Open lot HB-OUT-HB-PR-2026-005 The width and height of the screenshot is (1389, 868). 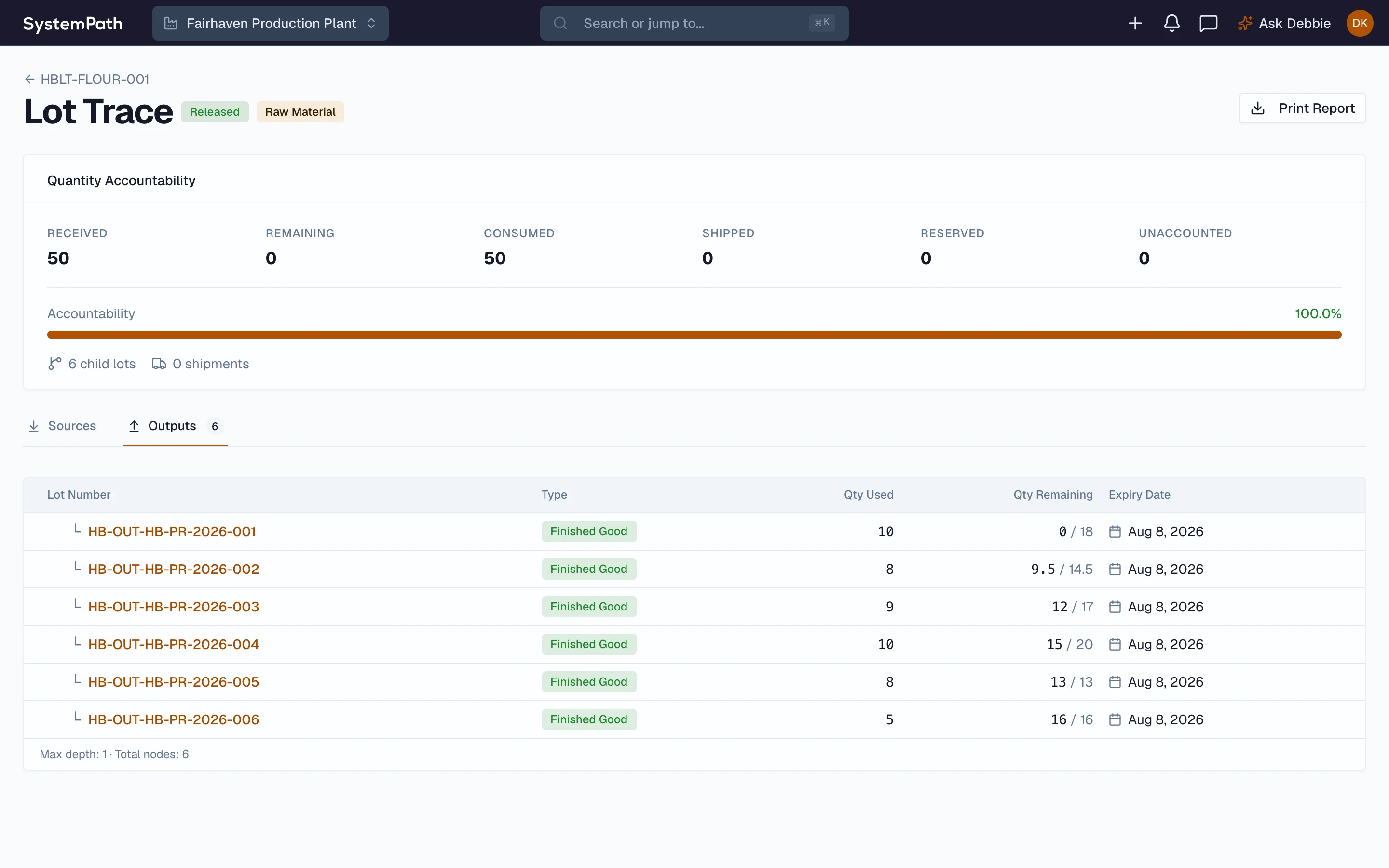(174, 682)
